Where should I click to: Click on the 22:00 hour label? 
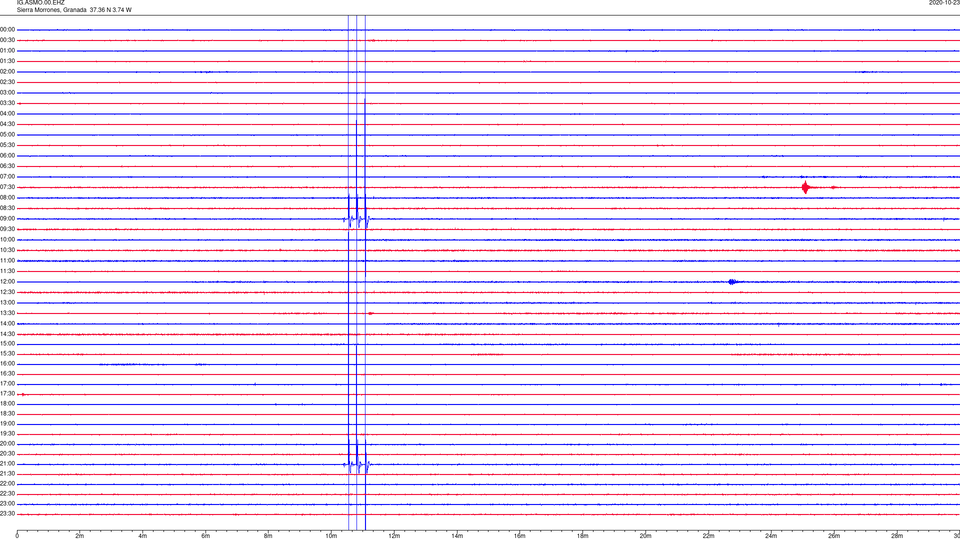(7, 484)
